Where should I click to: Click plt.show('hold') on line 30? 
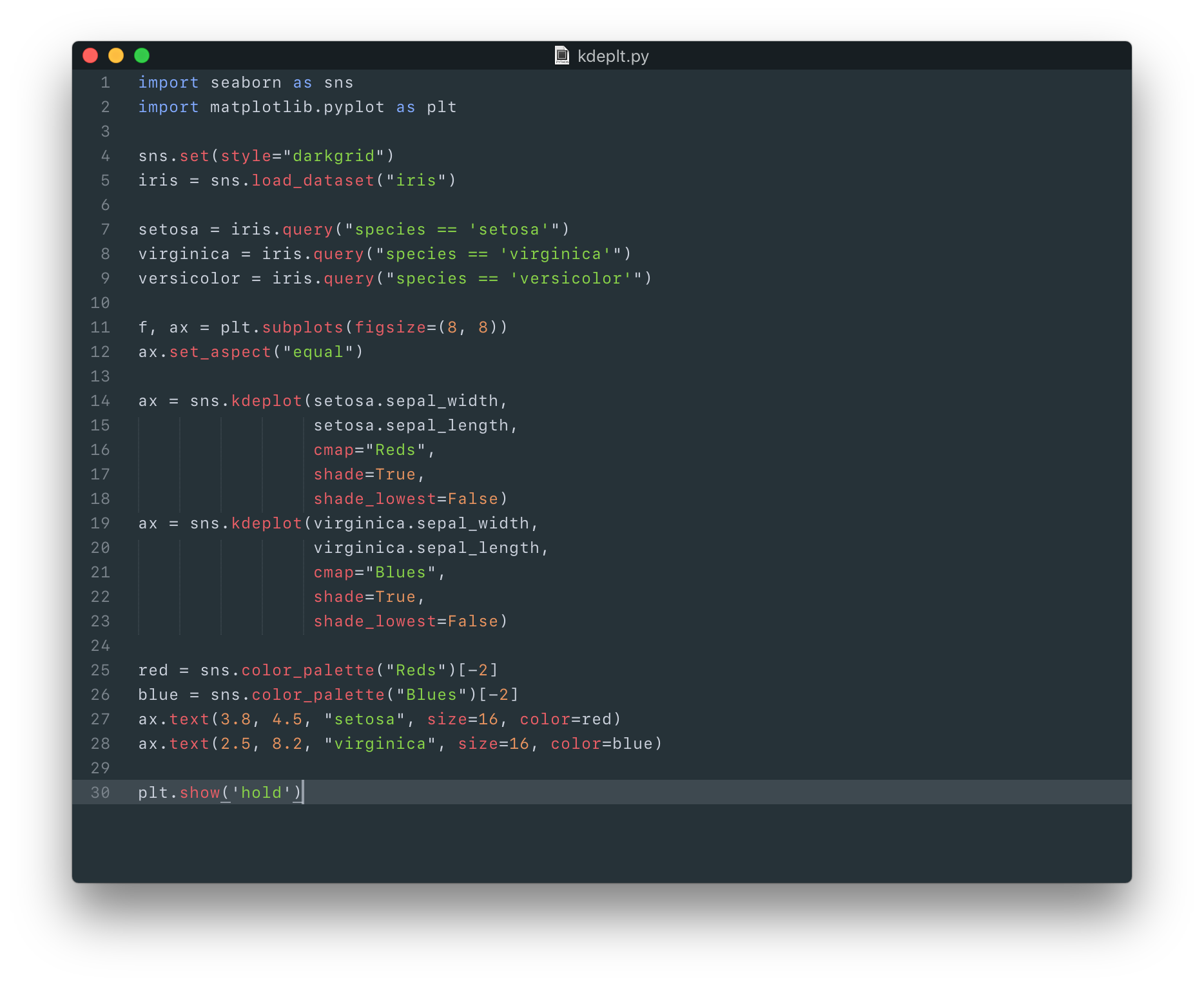(x=219, y=793)
